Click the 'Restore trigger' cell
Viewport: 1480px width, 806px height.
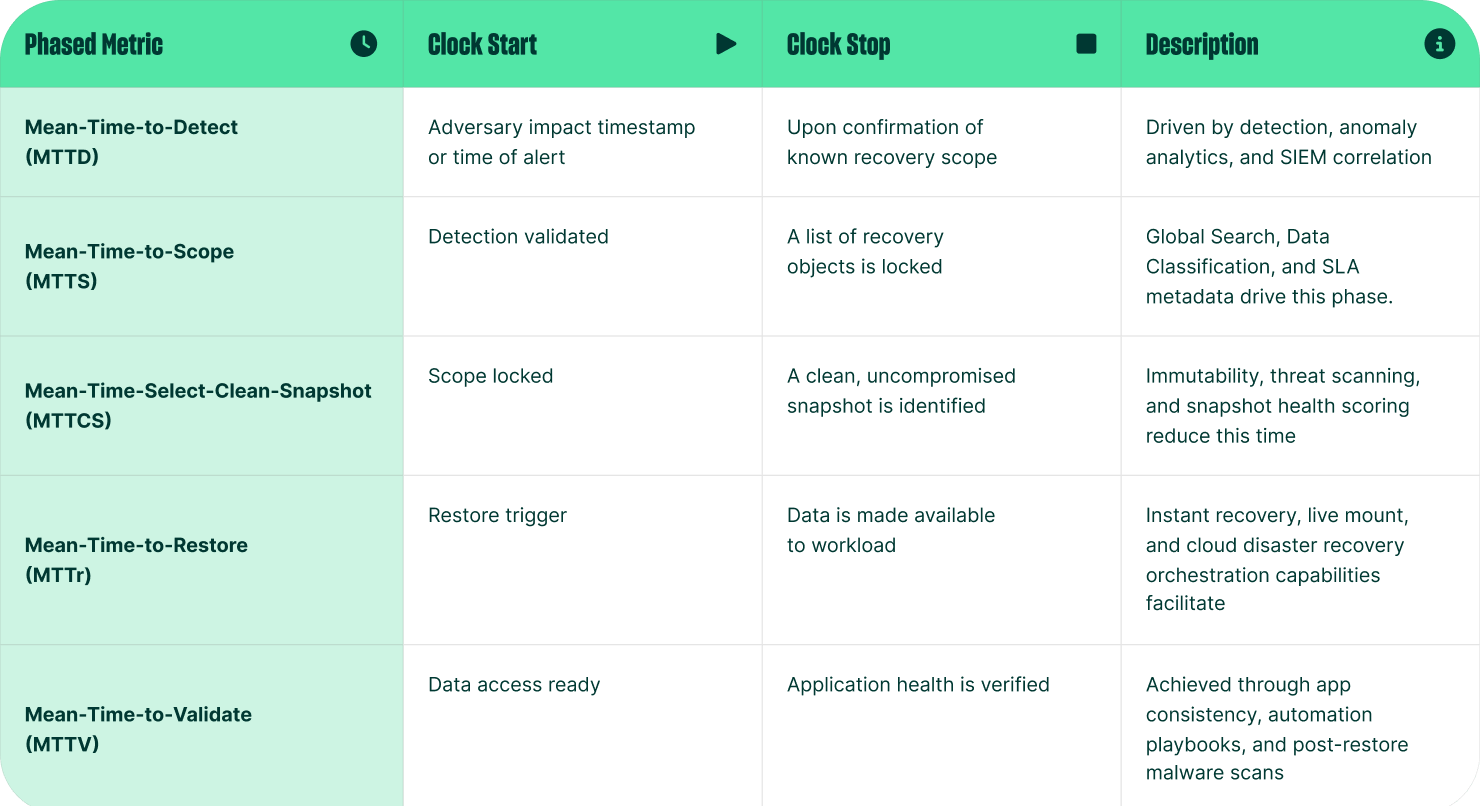[x=497, y=515]
